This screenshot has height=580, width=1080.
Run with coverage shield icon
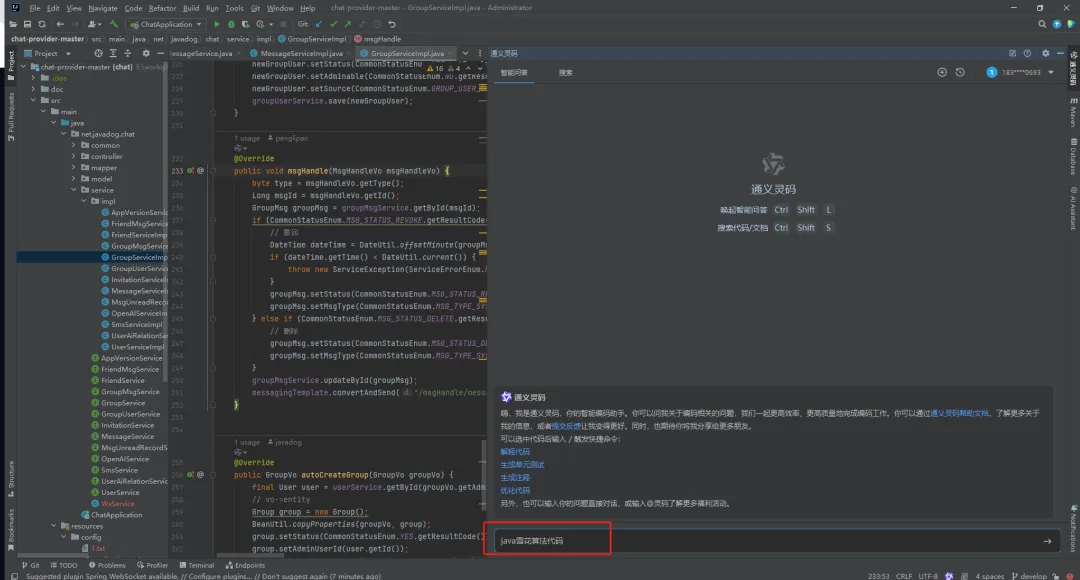pos(245,24)
